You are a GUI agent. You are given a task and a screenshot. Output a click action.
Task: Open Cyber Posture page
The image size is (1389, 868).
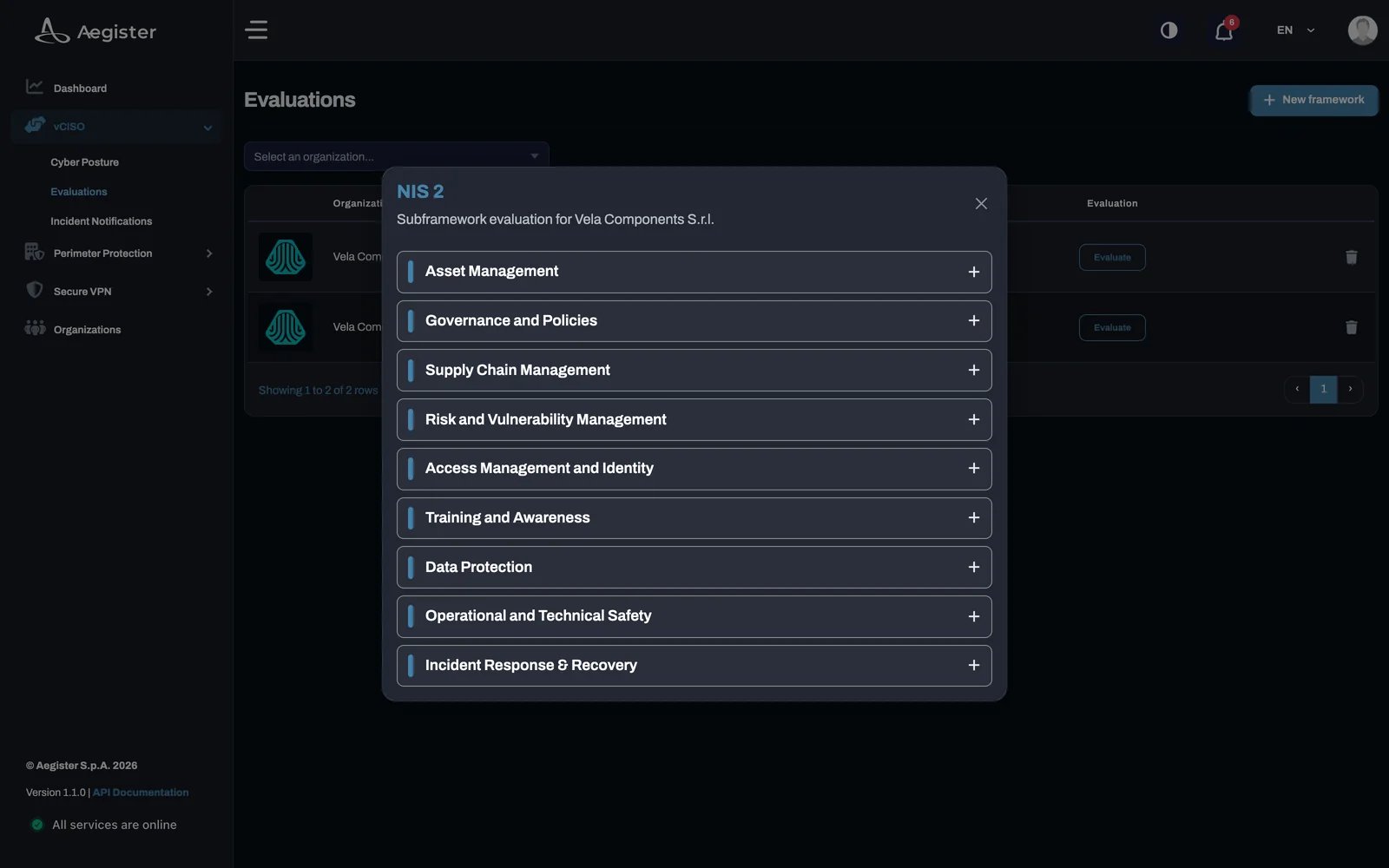point(84,162)
